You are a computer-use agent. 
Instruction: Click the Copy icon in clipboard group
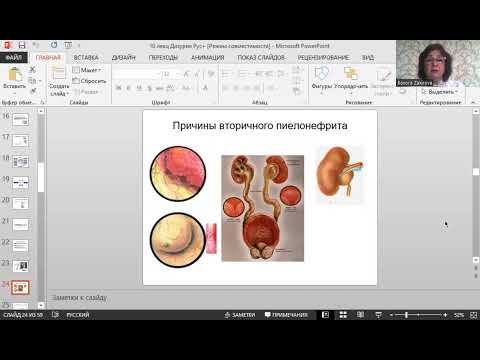click(x=32, y=80)
